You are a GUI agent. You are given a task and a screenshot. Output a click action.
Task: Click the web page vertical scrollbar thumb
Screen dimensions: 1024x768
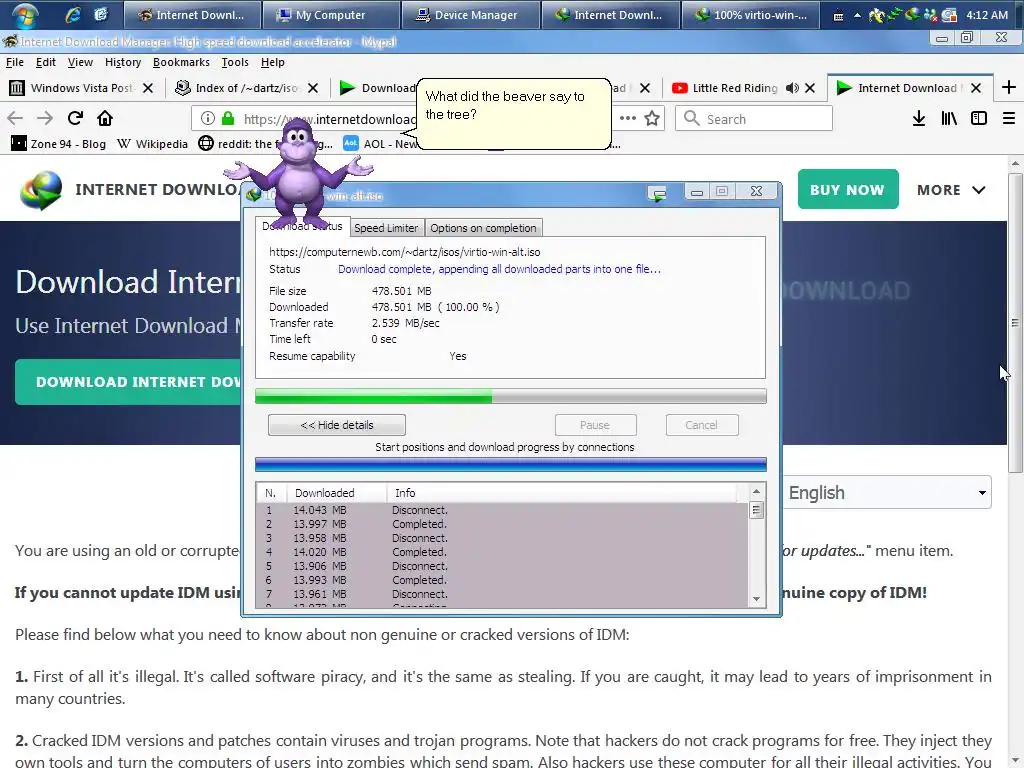tap(1015, 323)
